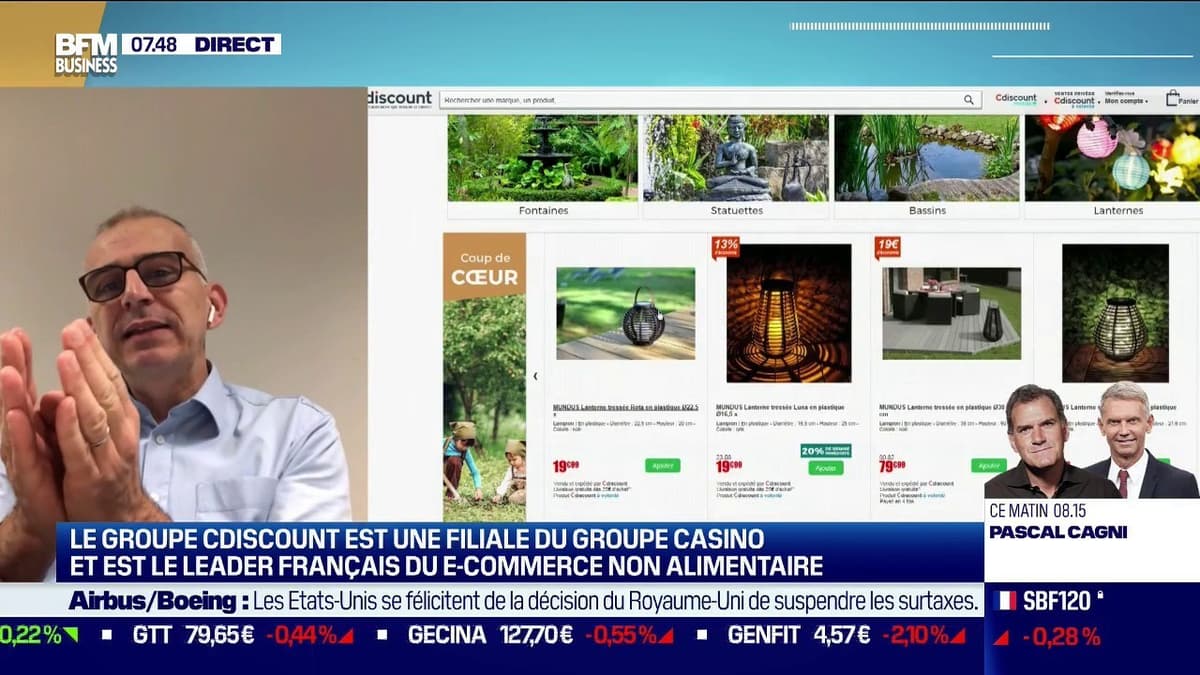Click the terrace lantern product image
Screen dimensions: 1200x675
[951, 313]
